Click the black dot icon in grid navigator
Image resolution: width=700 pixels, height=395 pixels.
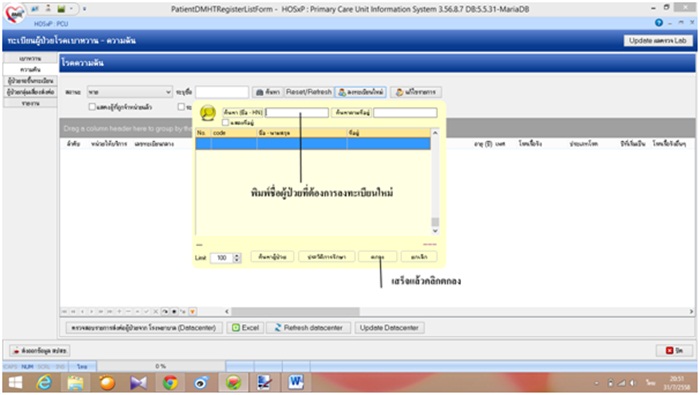[x=174, y=312]
